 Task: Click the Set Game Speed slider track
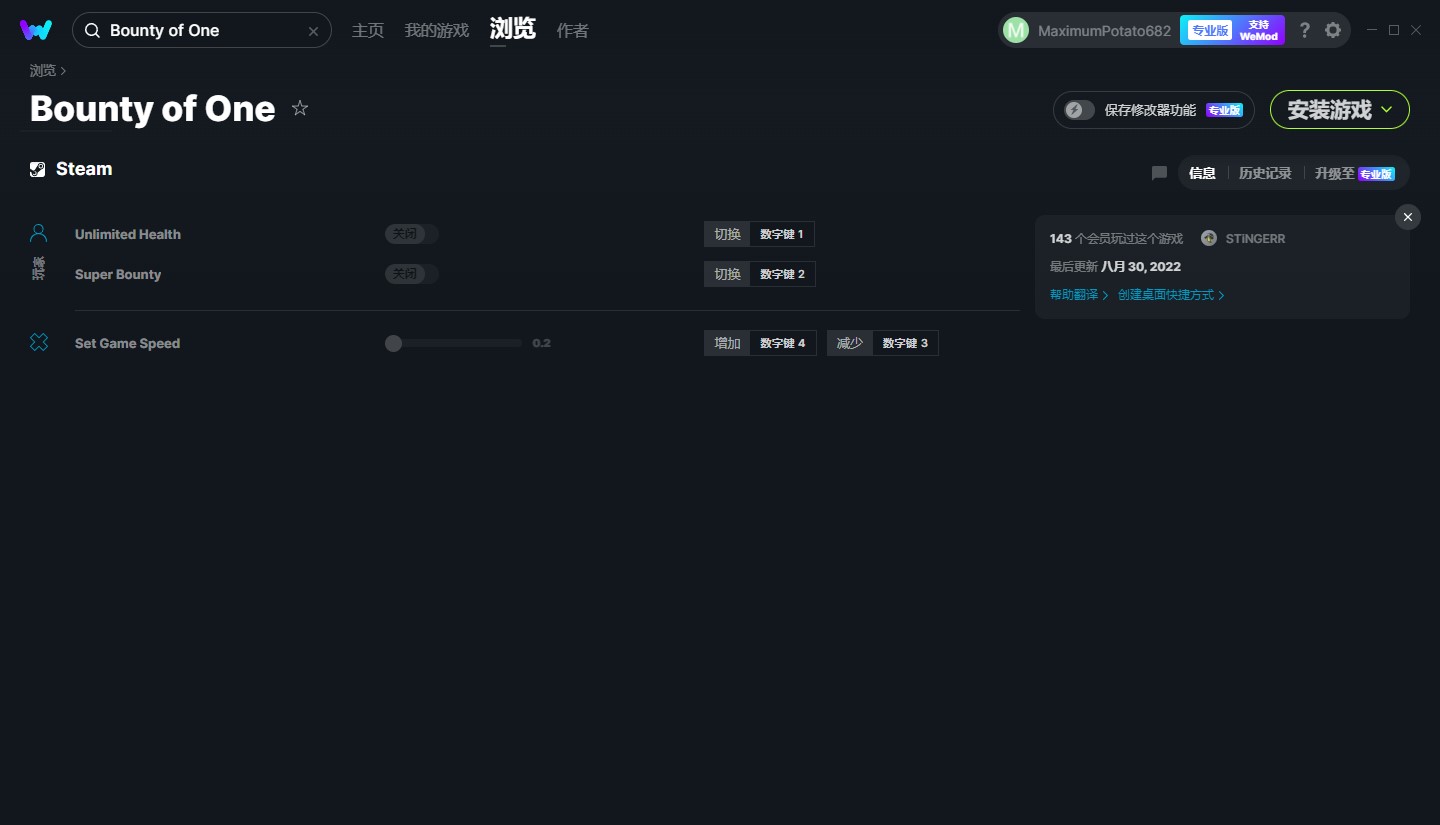tap(453, 343)
